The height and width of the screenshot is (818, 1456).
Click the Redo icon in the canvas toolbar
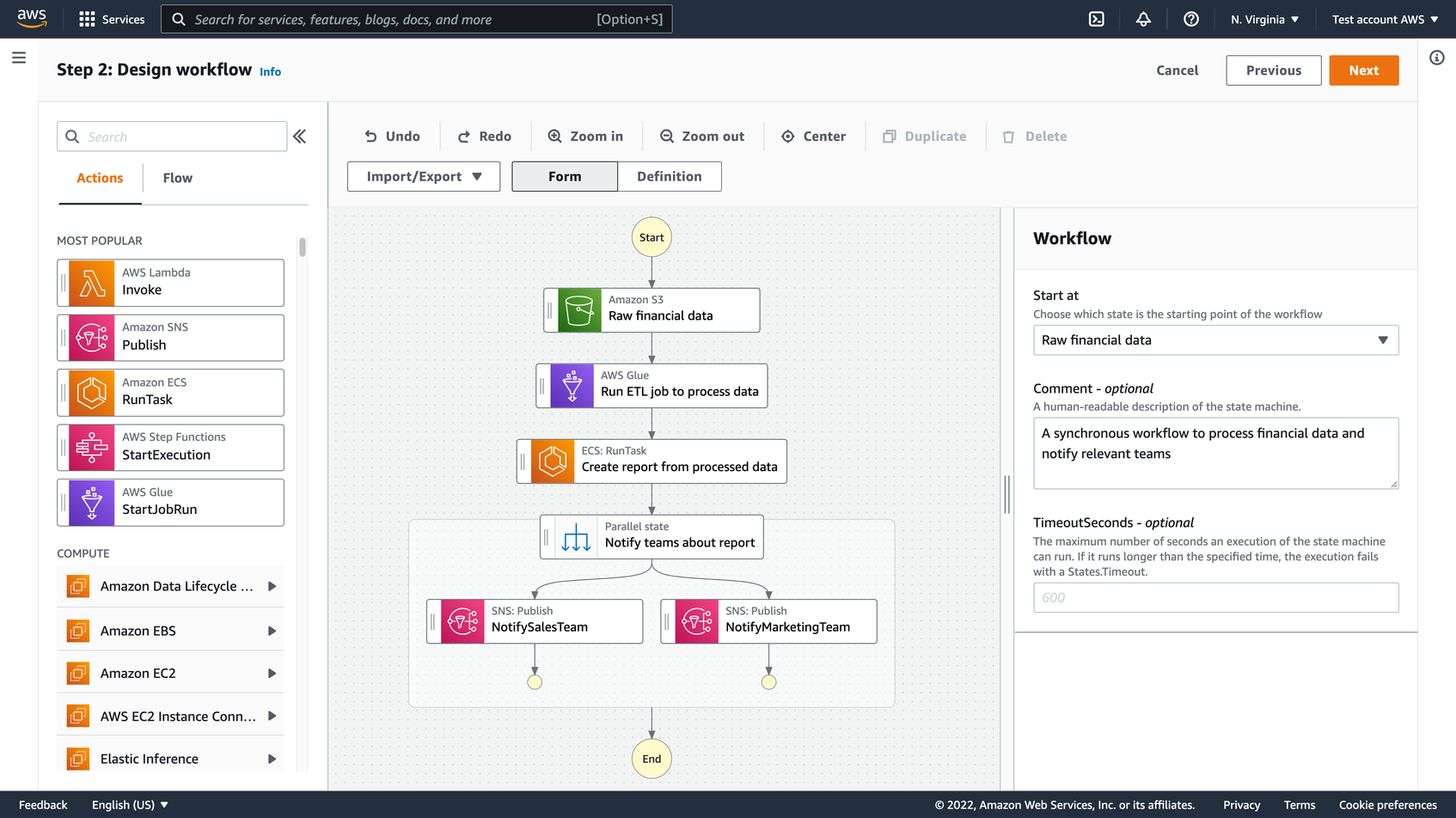485,136
